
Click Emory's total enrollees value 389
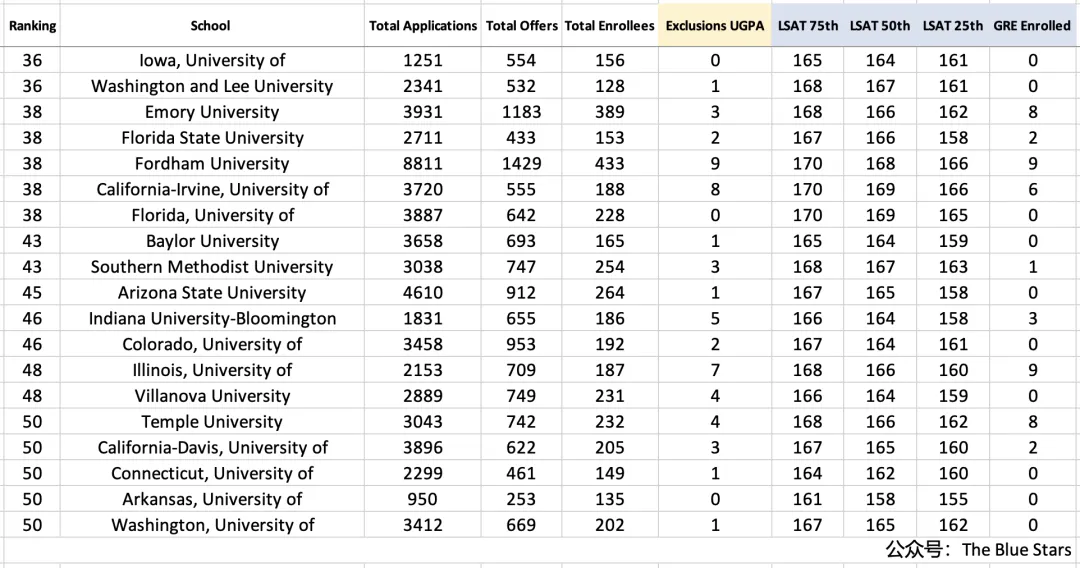(x=610, y=112)
